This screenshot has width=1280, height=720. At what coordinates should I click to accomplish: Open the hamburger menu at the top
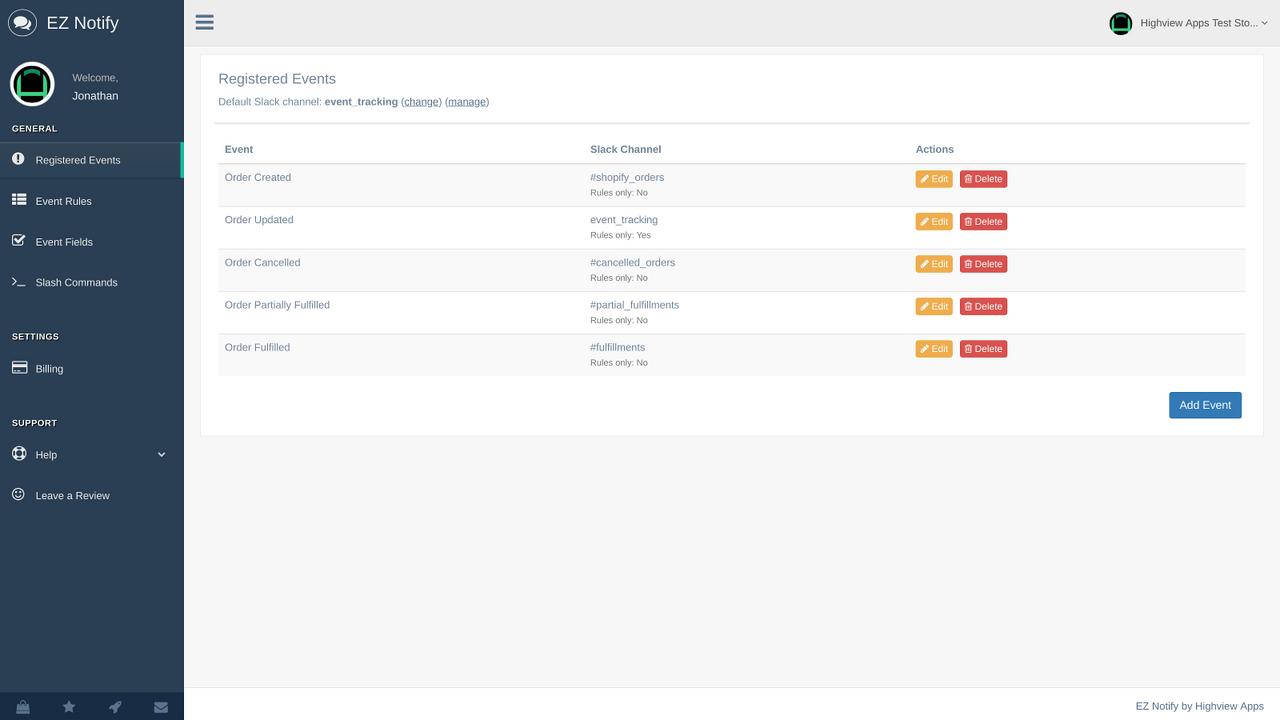point(204,22)
